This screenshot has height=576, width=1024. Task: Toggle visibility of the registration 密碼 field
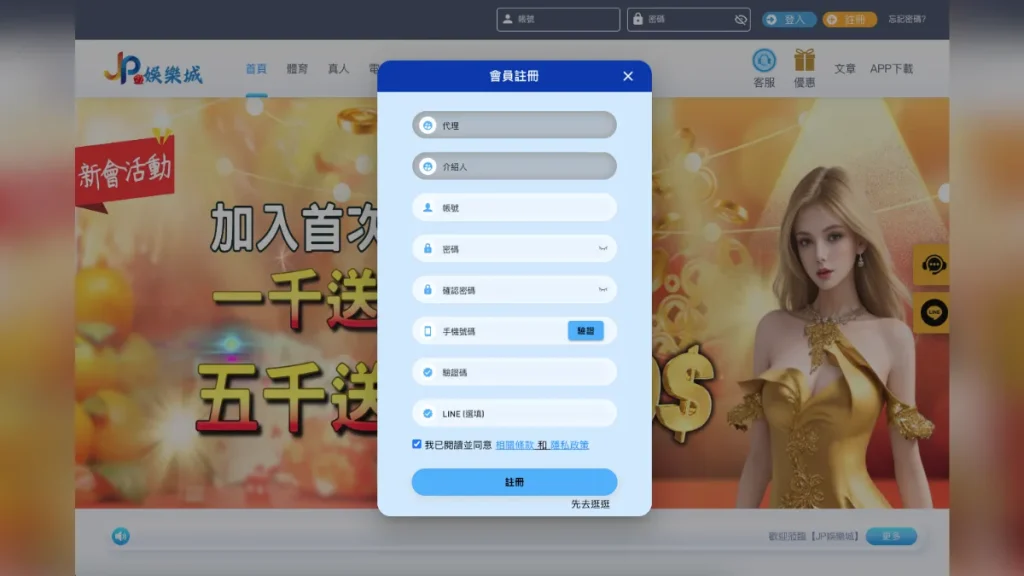pyautogui.click(x=601, y=248)
